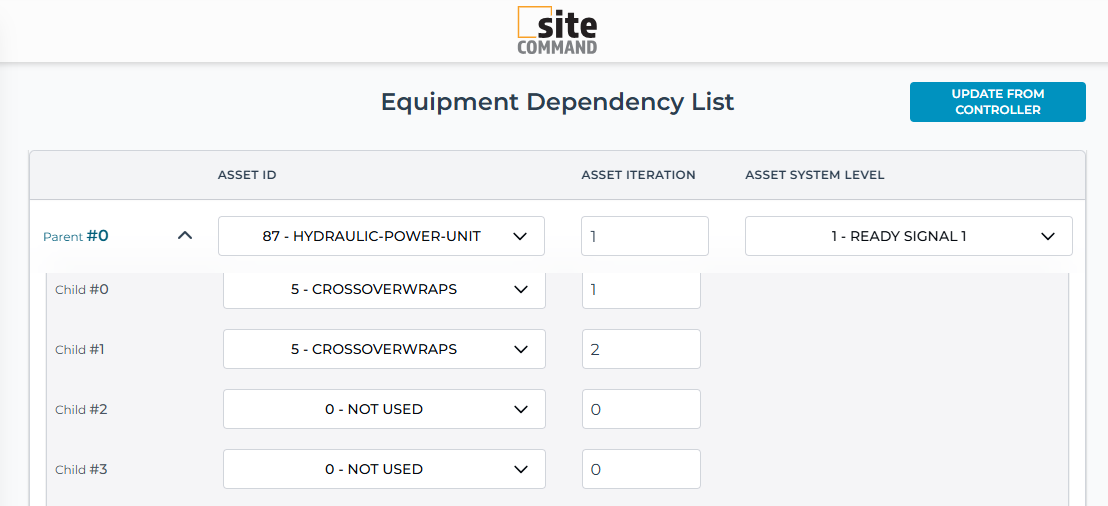Select the Child #1 iteration field

point(640,349)
